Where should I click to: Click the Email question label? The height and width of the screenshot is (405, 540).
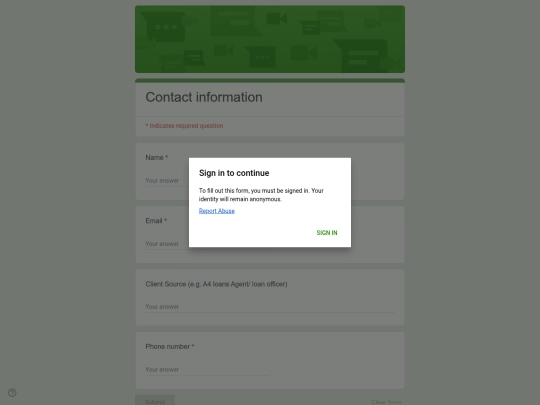(x=156, y=221)
